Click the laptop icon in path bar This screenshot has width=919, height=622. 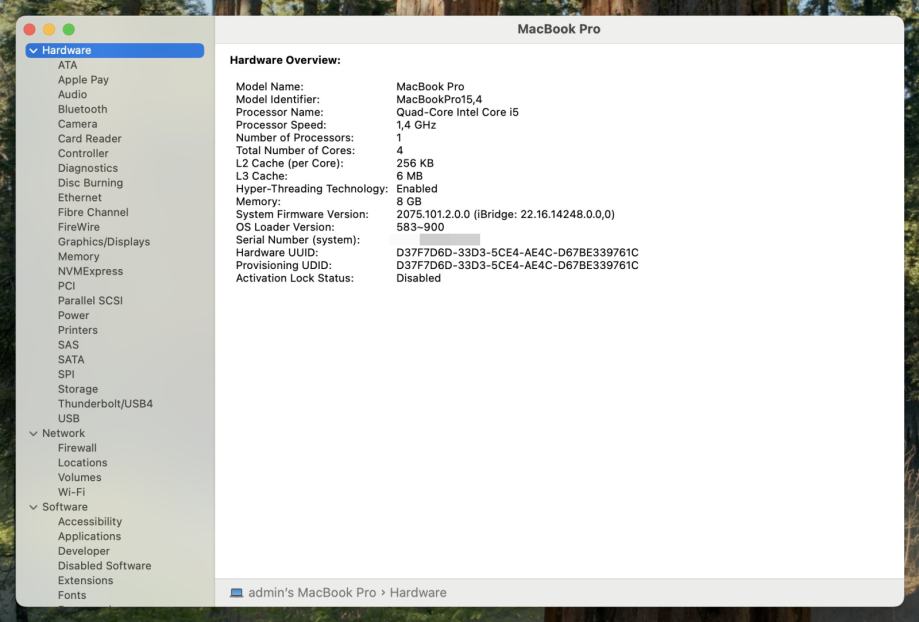tap(236, 593)
